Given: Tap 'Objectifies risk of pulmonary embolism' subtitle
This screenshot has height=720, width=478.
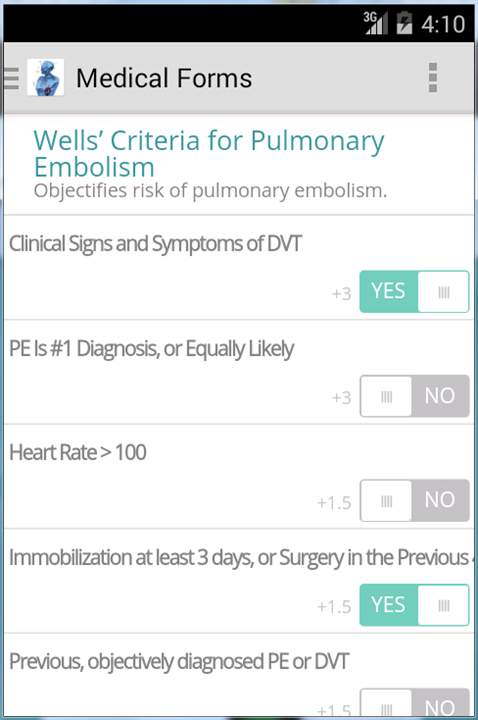Looking at the screenshot, I should click(210, 191).
